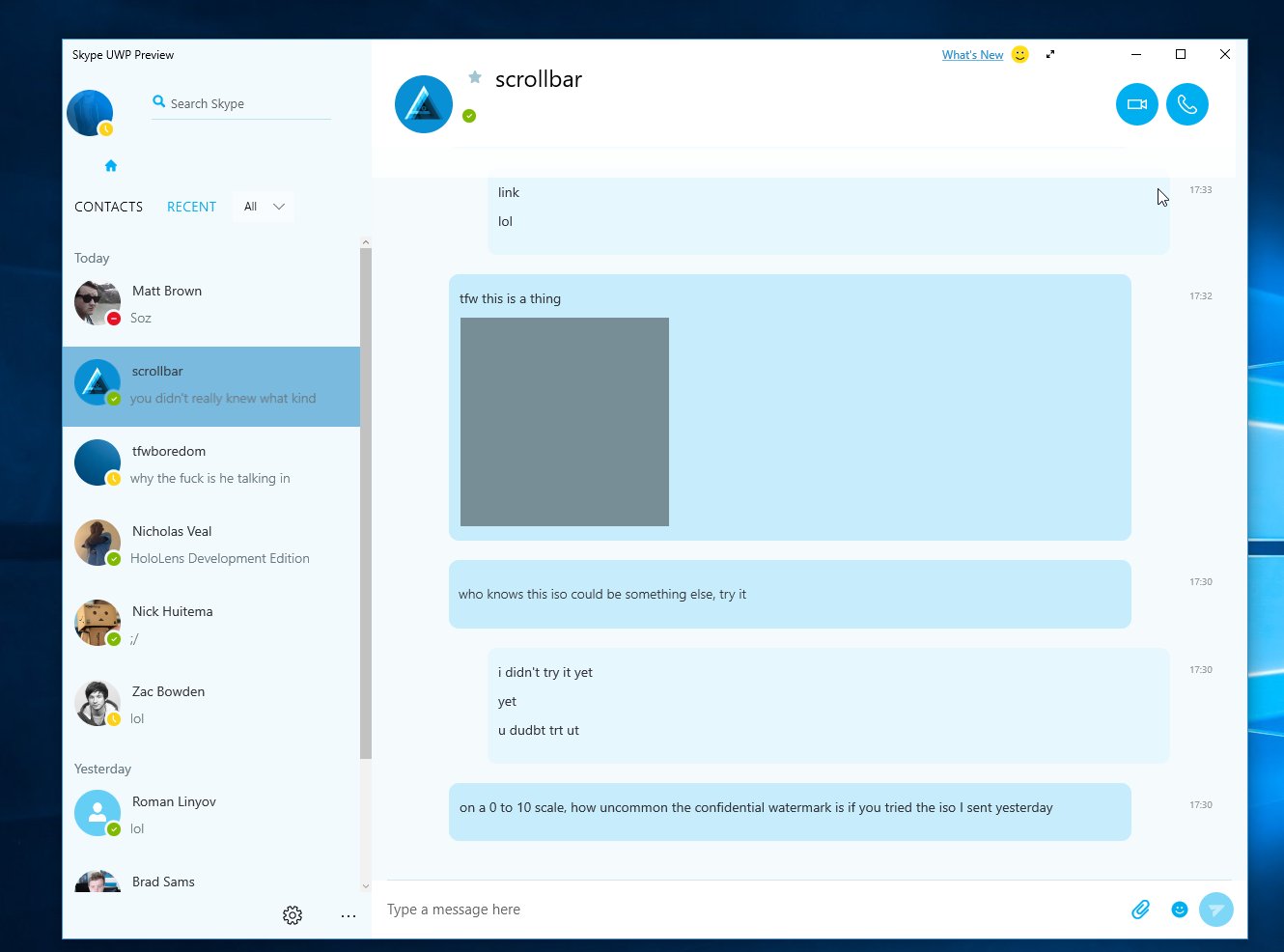Click the Type a message here box
The image size is (1284, 952).
click(753, 910)
